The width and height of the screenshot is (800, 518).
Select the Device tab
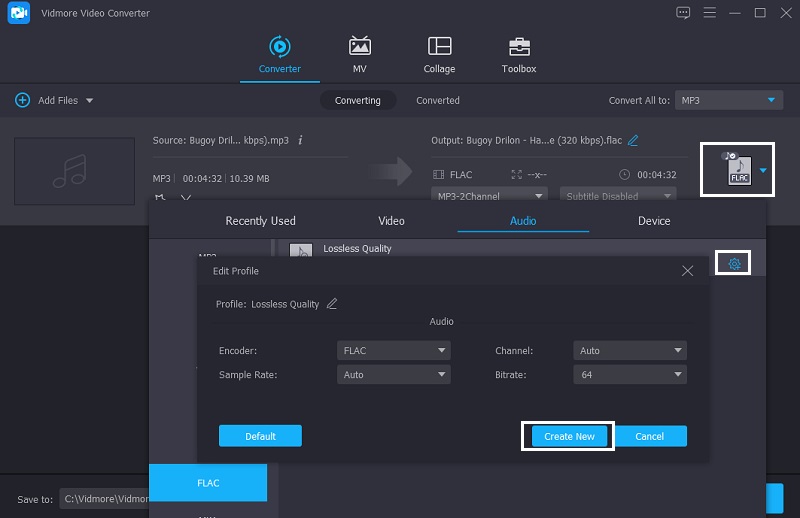[654, 221]
